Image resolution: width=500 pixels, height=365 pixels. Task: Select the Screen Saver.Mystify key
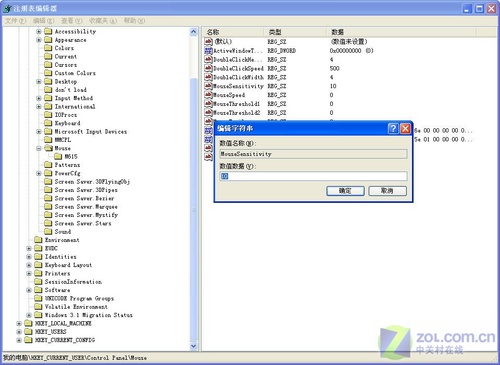coord(86,215)
